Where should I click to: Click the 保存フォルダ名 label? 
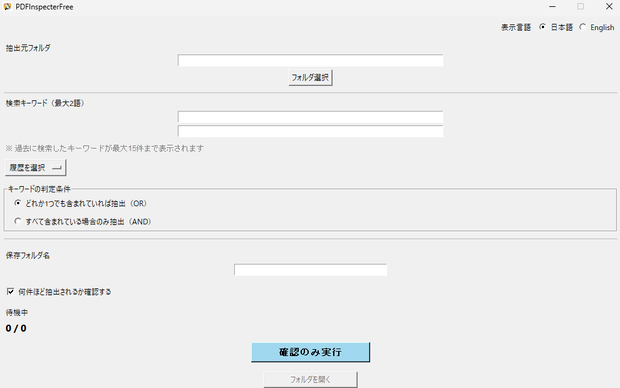(28, 256)
